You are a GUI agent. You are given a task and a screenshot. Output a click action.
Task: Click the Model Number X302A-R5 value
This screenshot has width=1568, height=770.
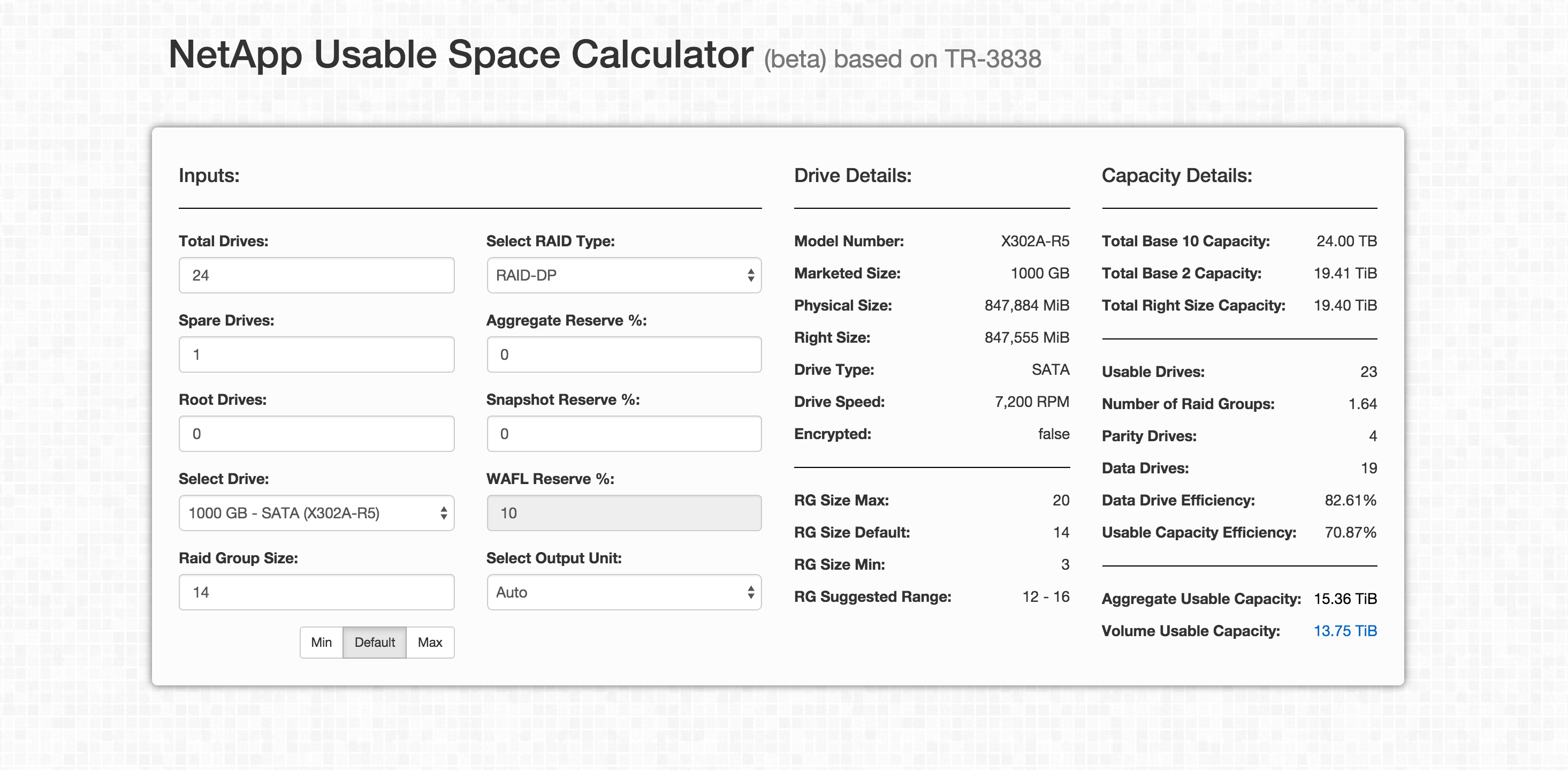[1034, 241]
